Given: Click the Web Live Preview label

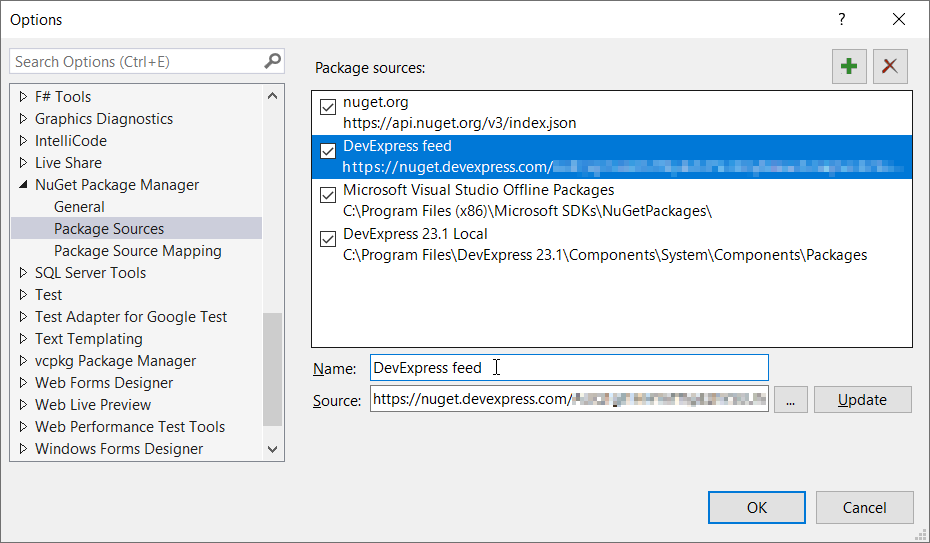Looking at the screenshot, I should point(93,404).
